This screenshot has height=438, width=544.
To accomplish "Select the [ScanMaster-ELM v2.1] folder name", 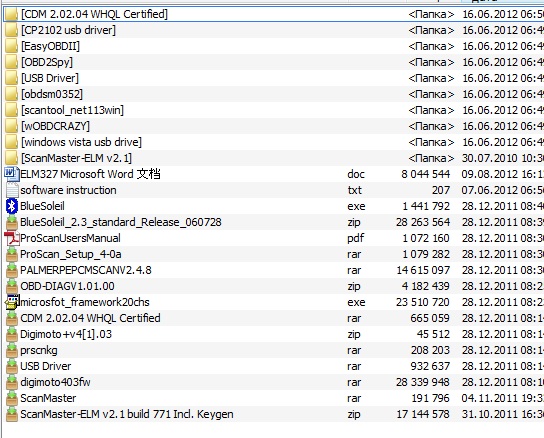I will (x=77, y=158).
